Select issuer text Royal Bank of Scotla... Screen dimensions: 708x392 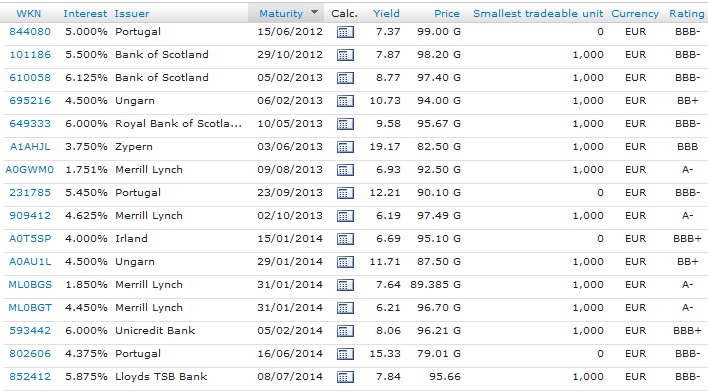point(178,124)
